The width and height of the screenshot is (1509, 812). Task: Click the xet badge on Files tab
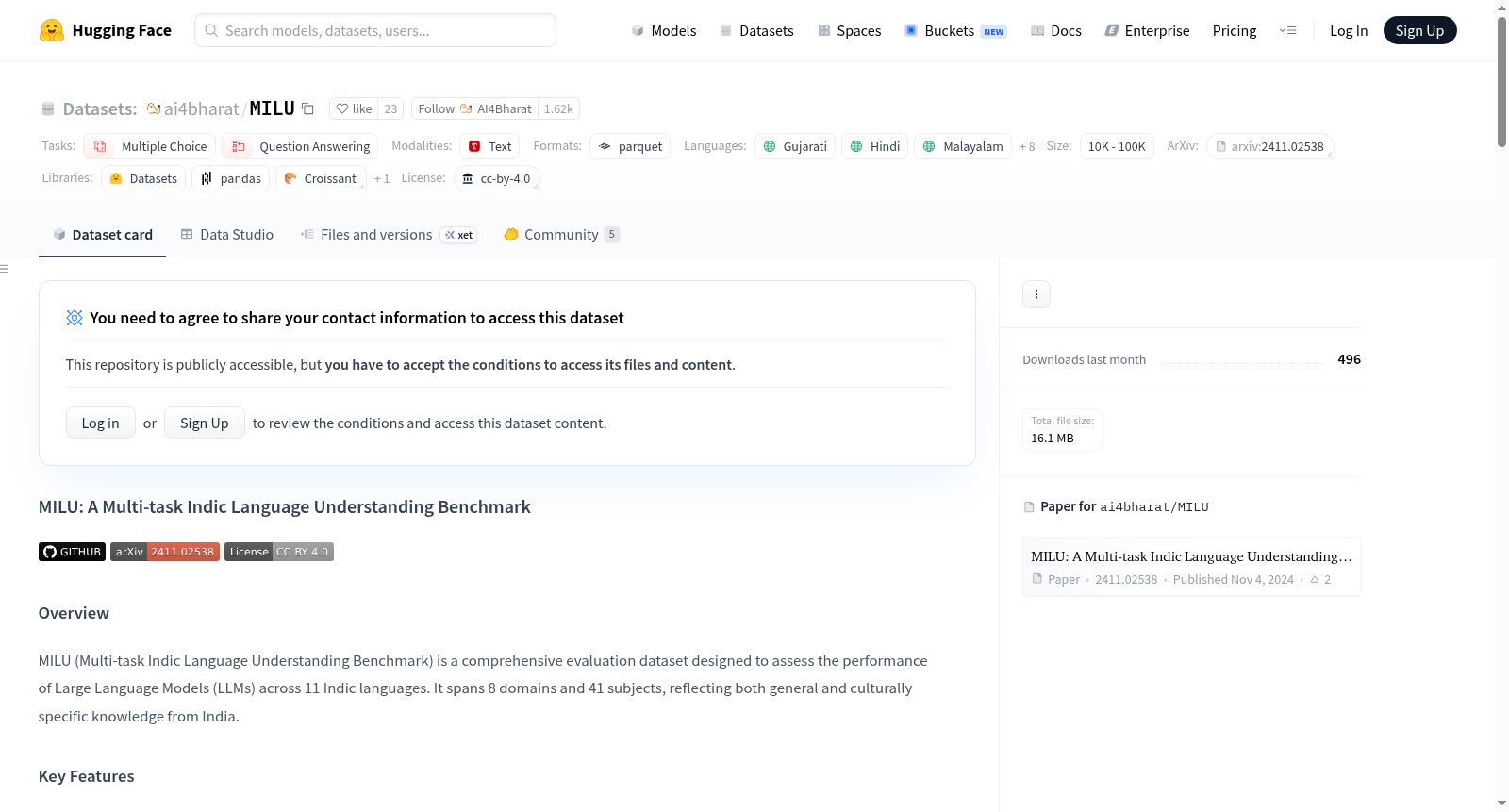[x=459, y=235]
